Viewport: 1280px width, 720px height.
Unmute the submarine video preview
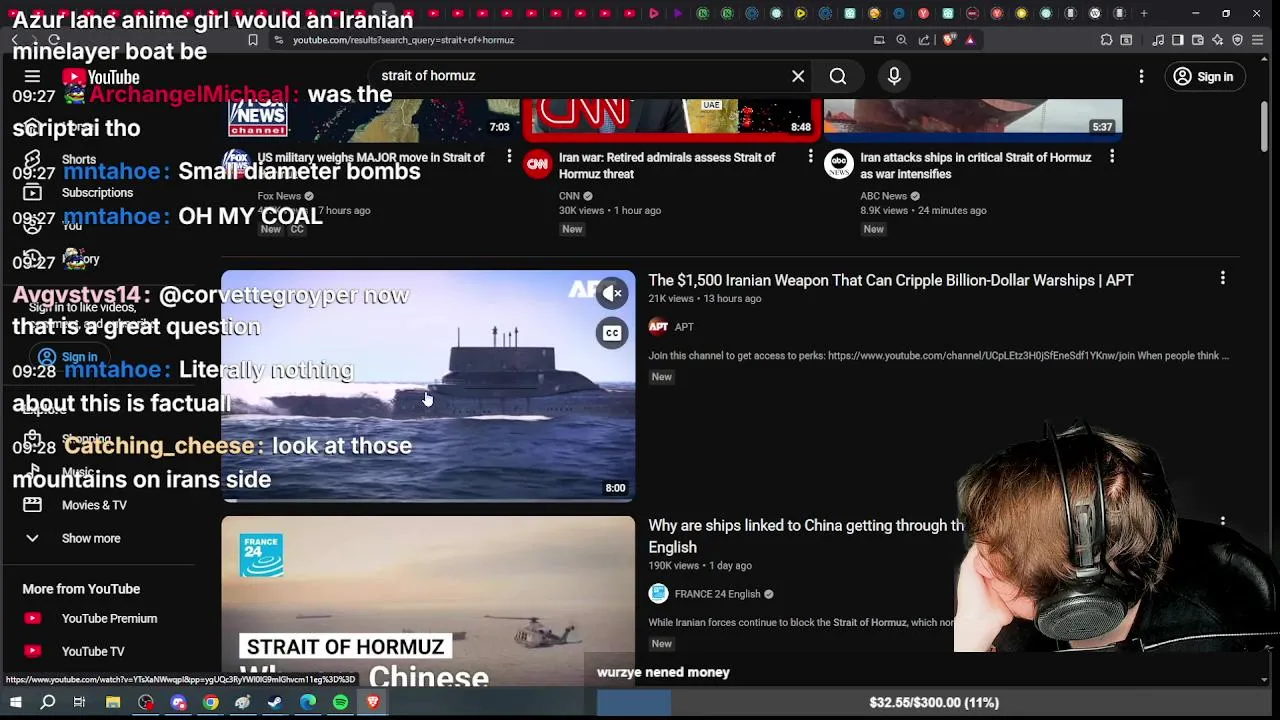point(612,292)
